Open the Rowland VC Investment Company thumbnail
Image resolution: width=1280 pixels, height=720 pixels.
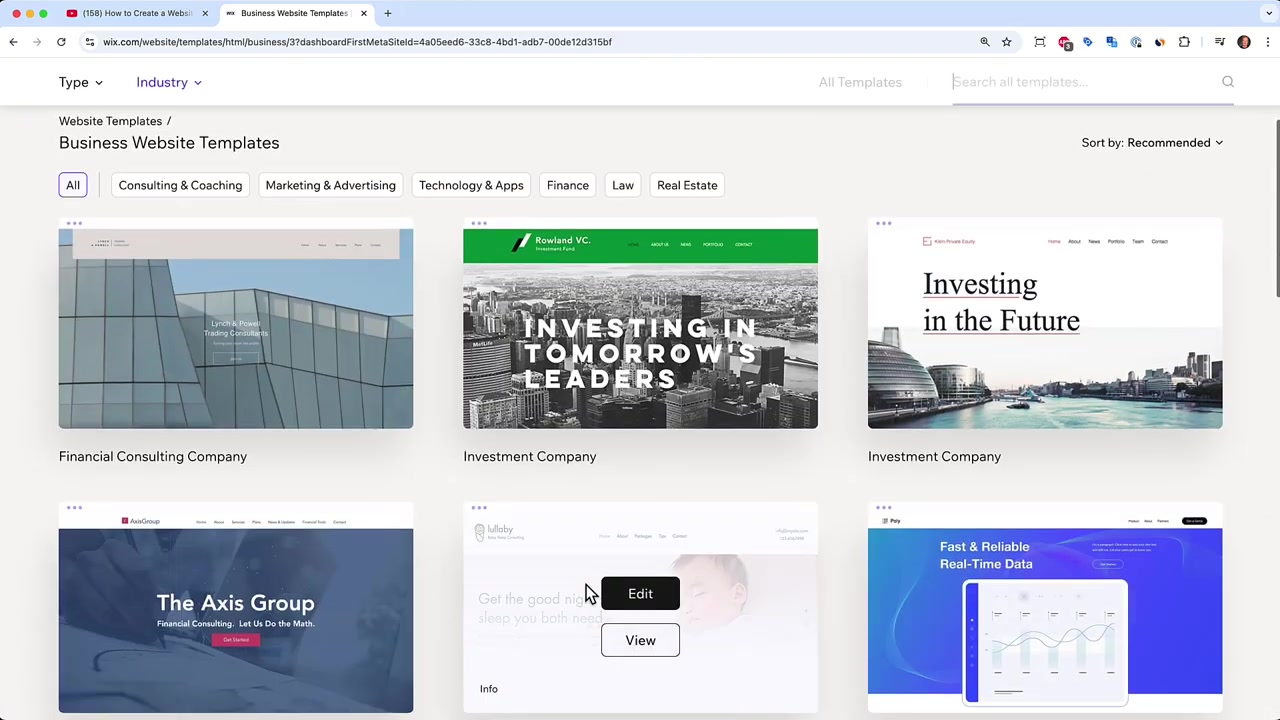tap(640, 329)
